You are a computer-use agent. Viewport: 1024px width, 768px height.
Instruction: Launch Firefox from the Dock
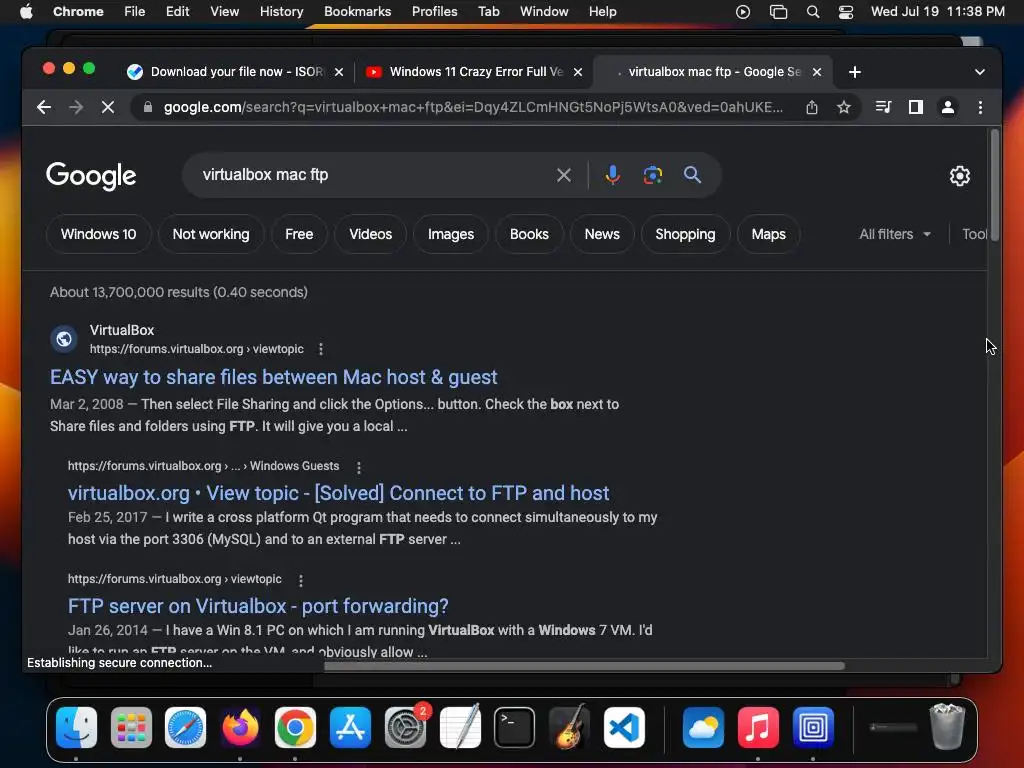coord(240,728)
